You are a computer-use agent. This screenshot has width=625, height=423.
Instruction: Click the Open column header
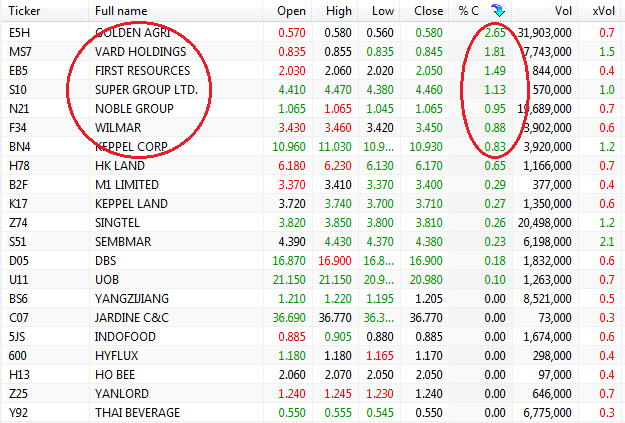291,11
